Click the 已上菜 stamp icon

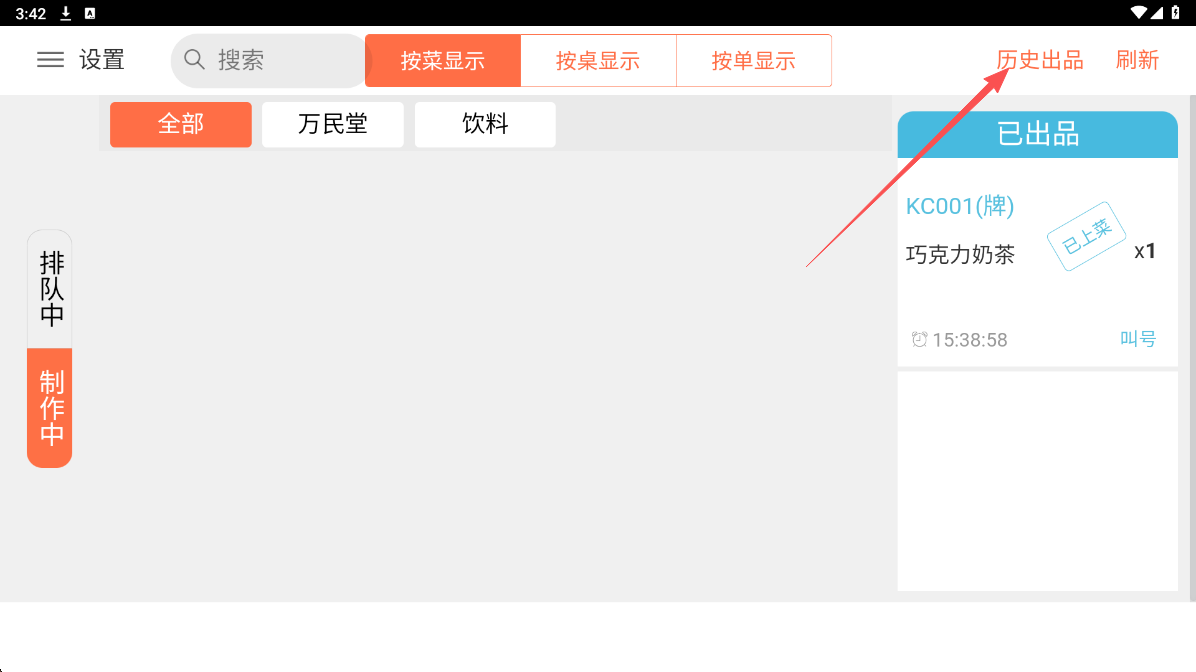click(1086, 237)
